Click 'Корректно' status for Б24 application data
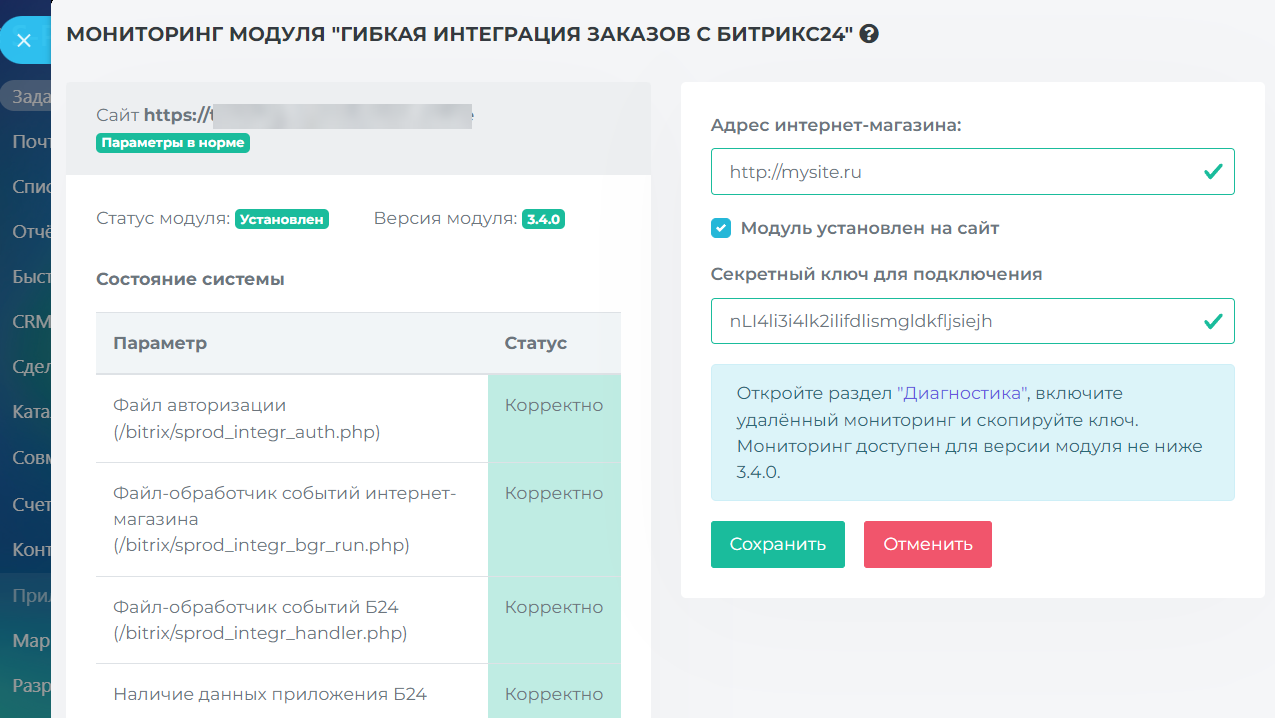The width and height of the screenshot is (1275, 718). point(554,694)
